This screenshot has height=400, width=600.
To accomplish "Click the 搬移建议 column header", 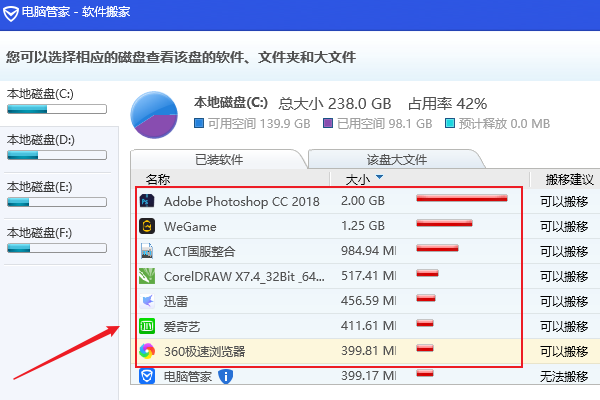I will tap(566, 180).
